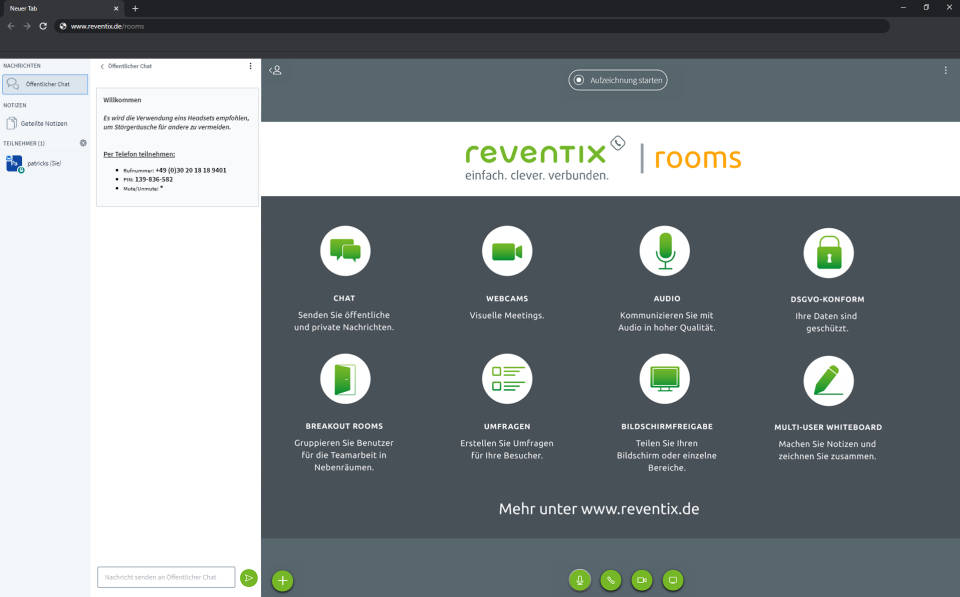Viewport: 960px width, 597px height.
Task: Start screen sharing bottom button
Action: point(673,580)
